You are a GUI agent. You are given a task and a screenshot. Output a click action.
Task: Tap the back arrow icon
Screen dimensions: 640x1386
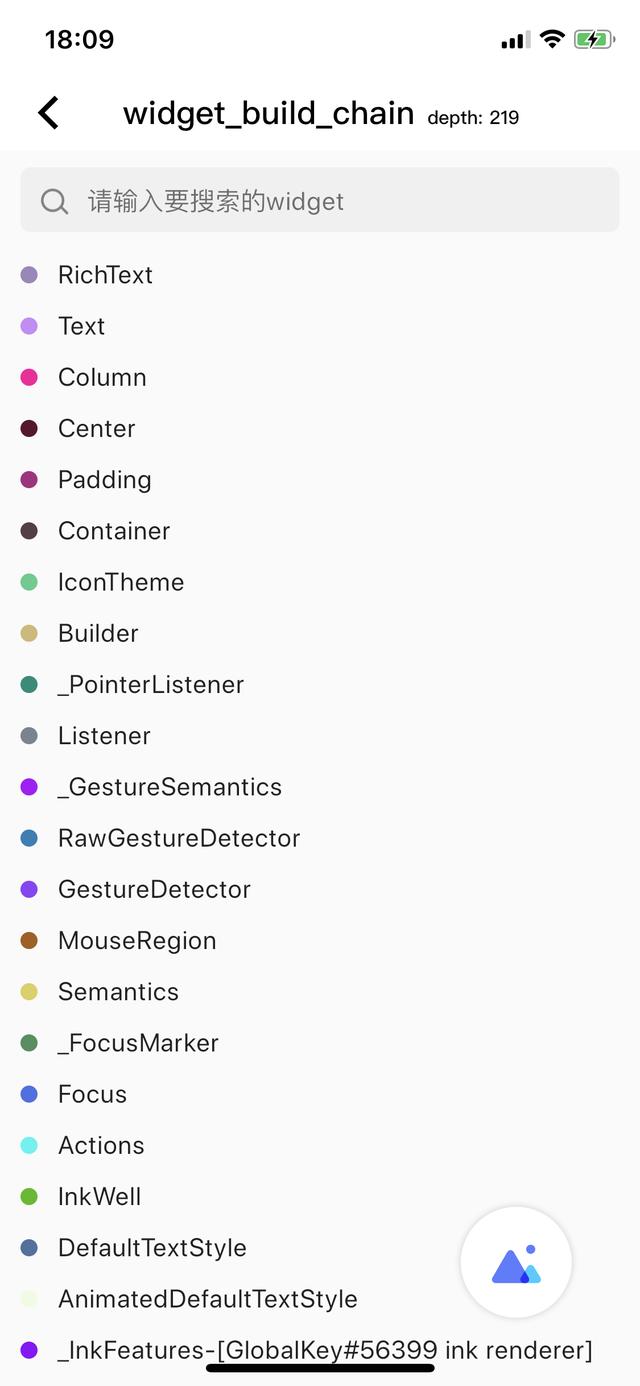pyautogui.click(x=48, y=113)
